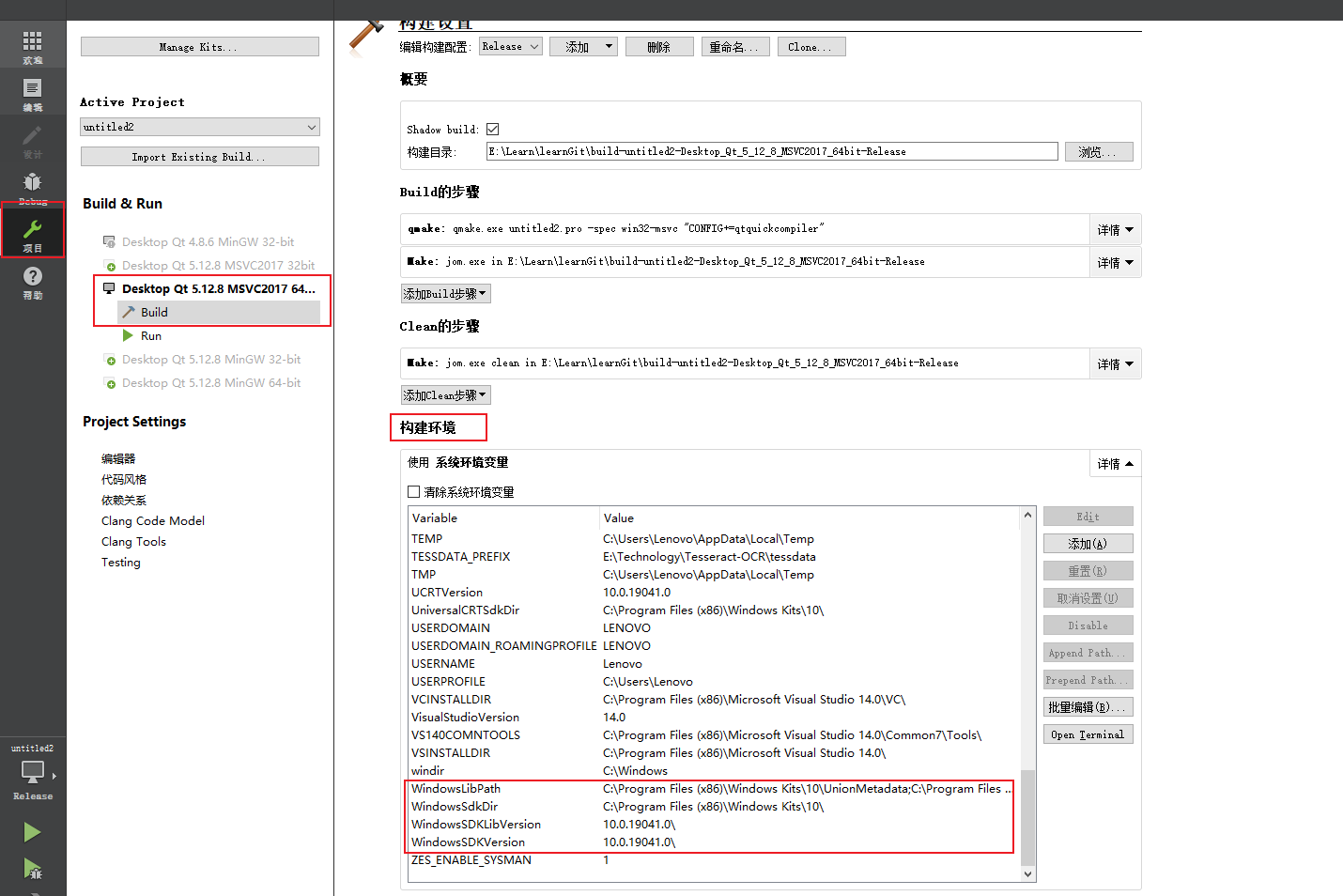Click the Value column header
This screenshot has height=896, width=1343.
point(810,518)
